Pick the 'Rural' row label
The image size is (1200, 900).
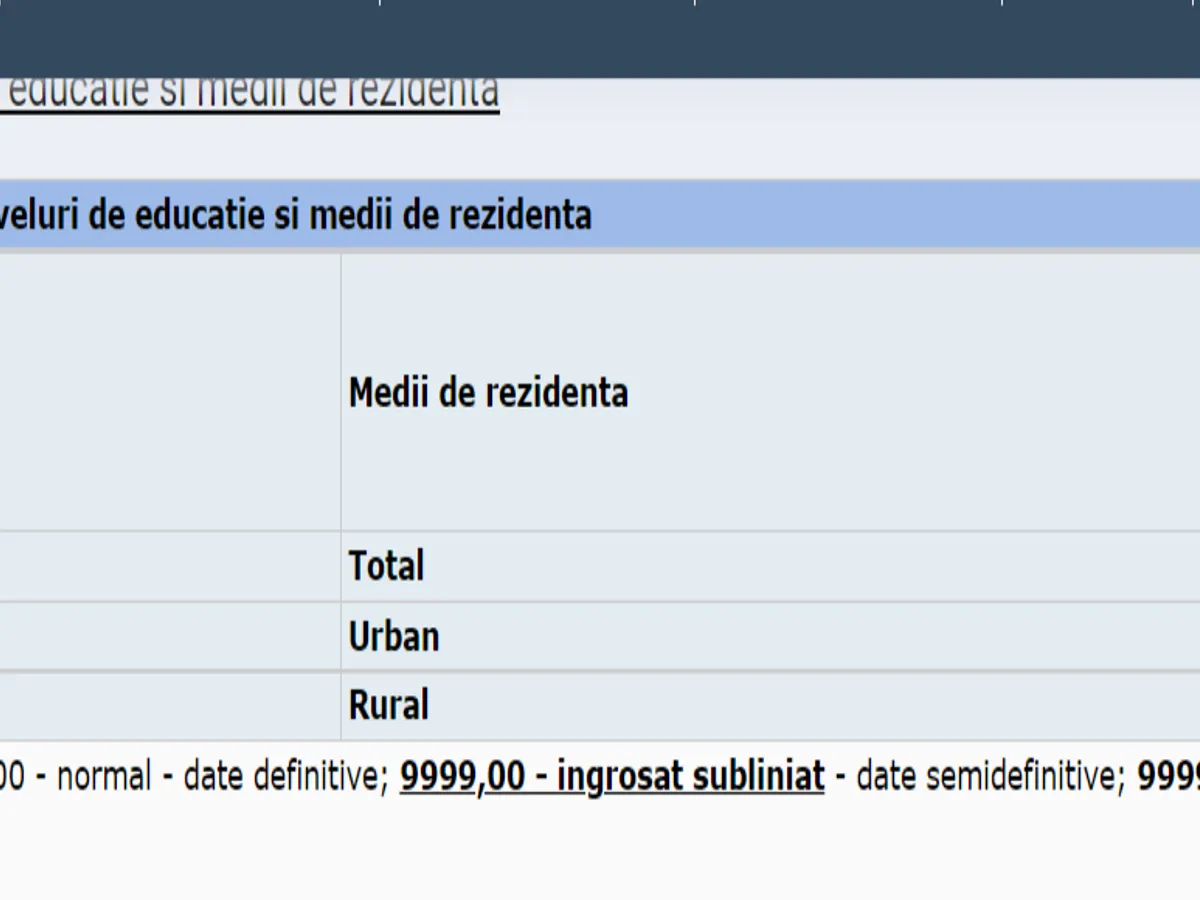pyautogui.click(x=388, y=706)
